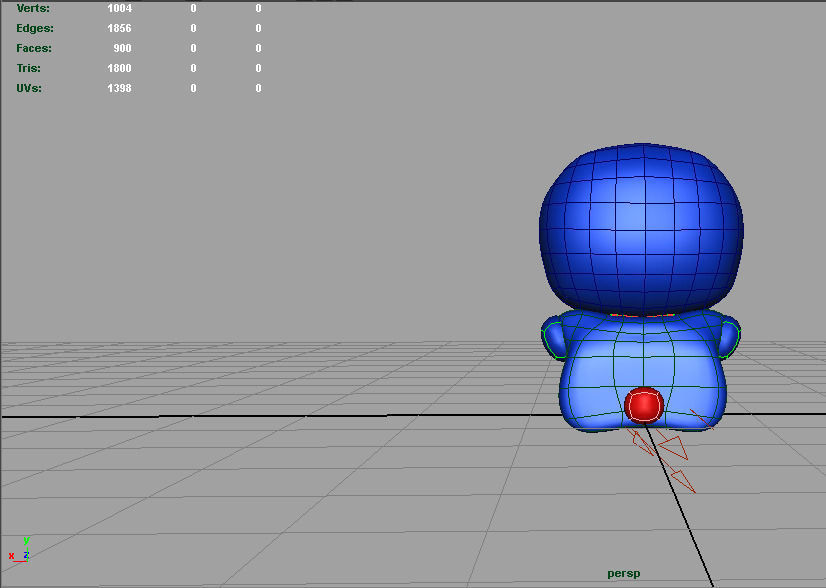Select the red arrow curve control on the grid
This screenshot has width=826, height=588.
pos(673,452)
